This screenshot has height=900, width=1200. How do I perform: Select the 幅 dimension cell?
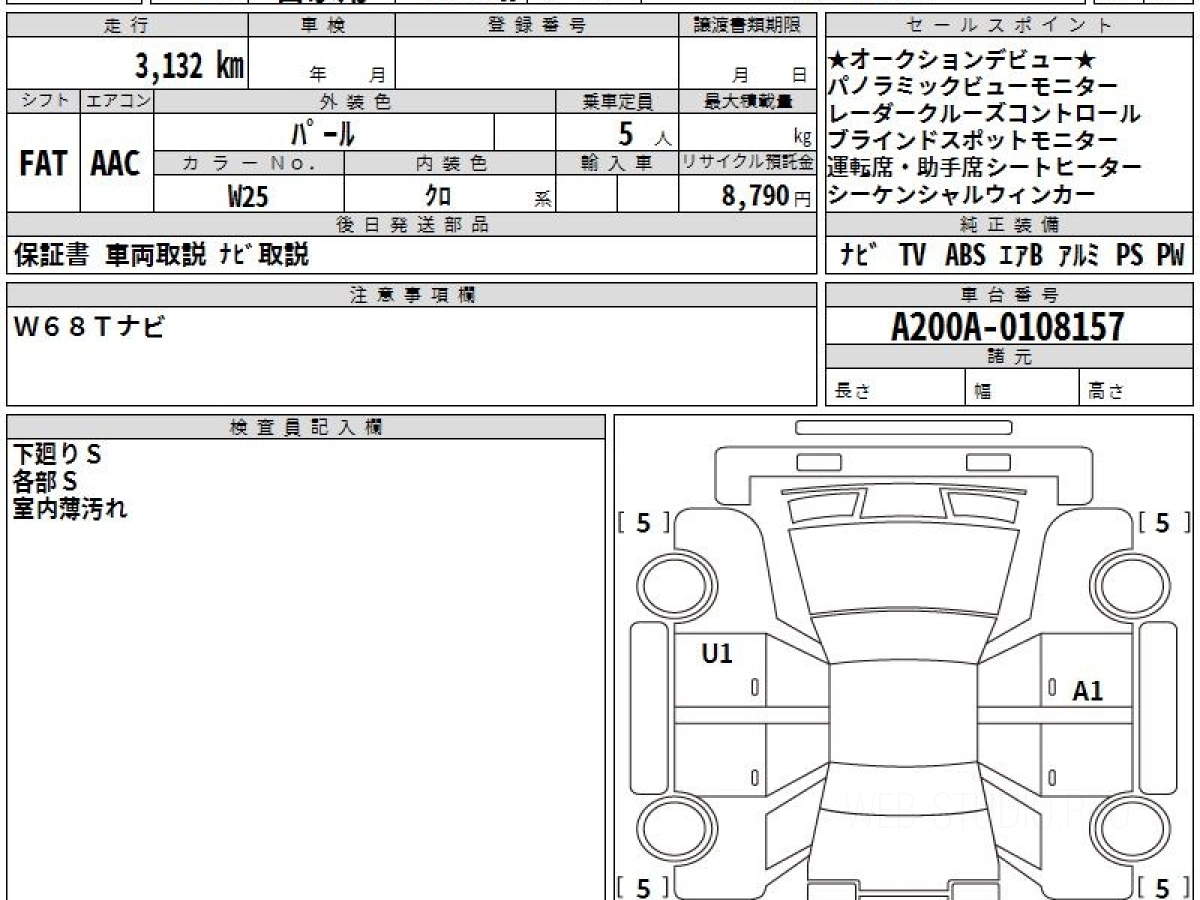(1022, 388)
